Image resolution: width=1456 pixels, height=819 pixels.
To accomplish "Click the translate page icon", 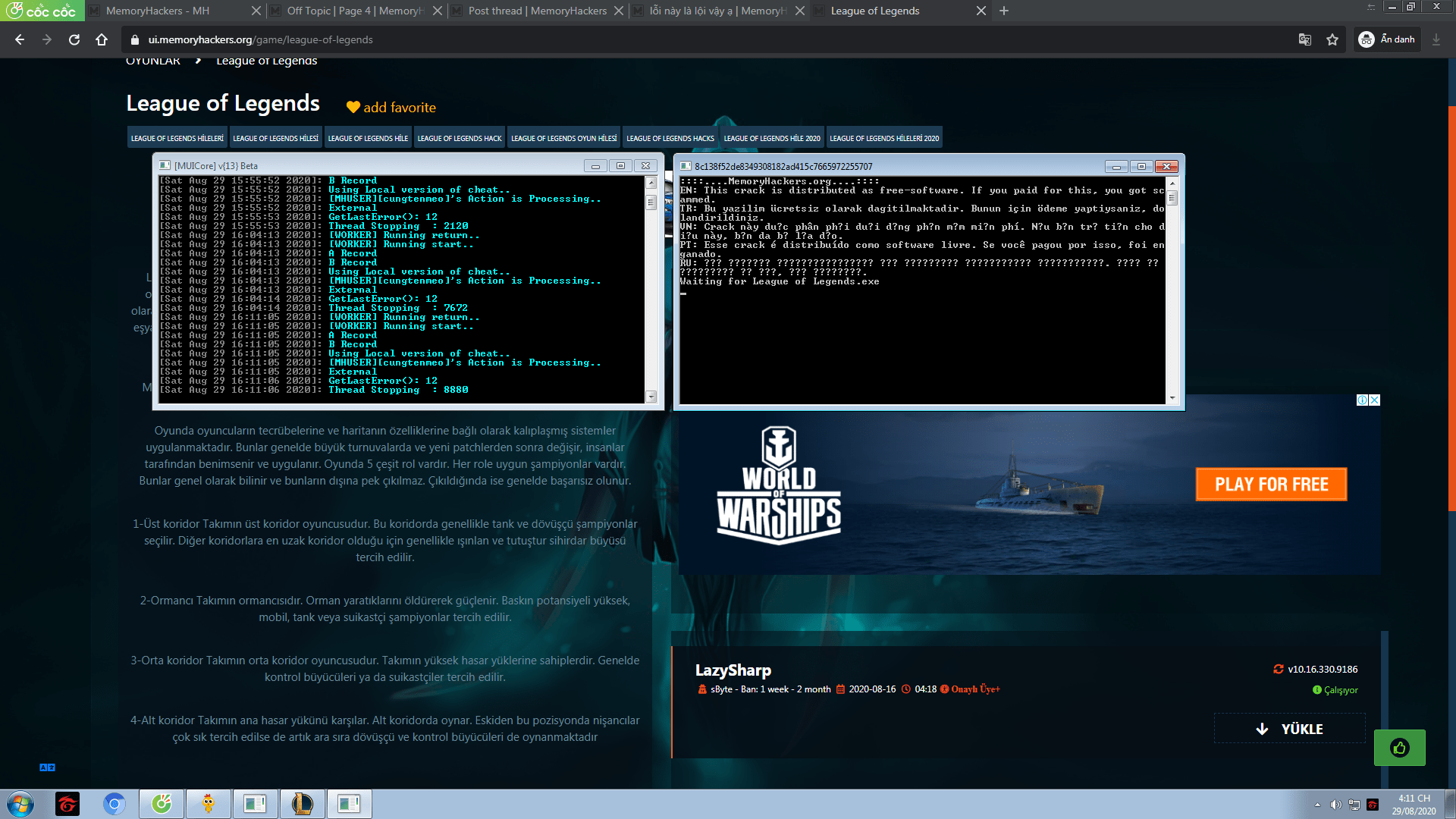I will click(x=1305, y=39).
